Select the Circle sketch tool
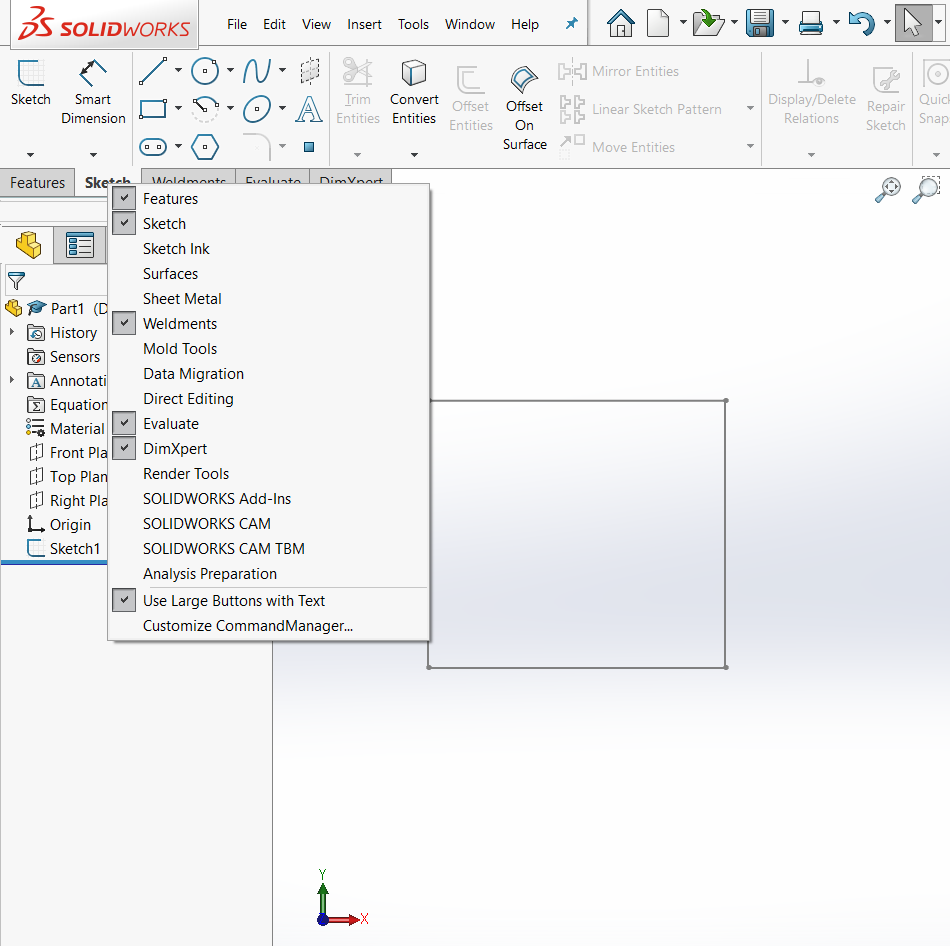Image resolution: width=950 pixels, height=946 pixels. (x=205, y=72)
